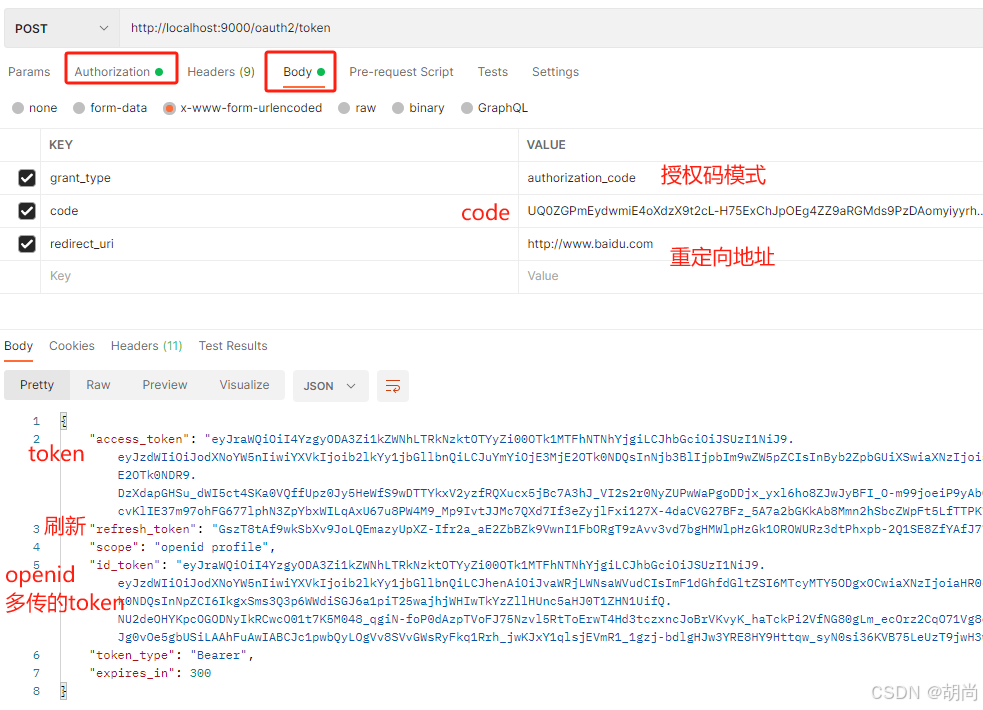Toggle word wrap icon in response toolbar
The width and height of the screenshot is (983, 710).
pos(393,386)
